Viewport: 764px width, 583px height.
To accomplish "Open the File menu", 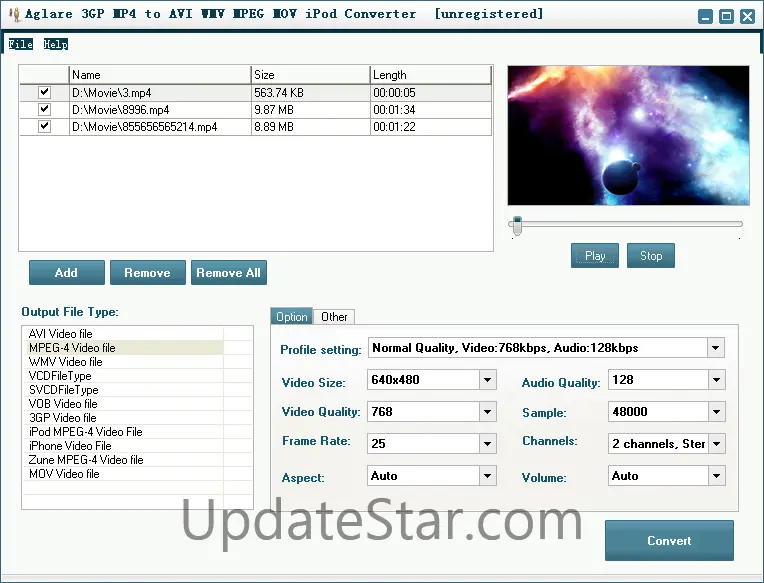I will [20, 44].
